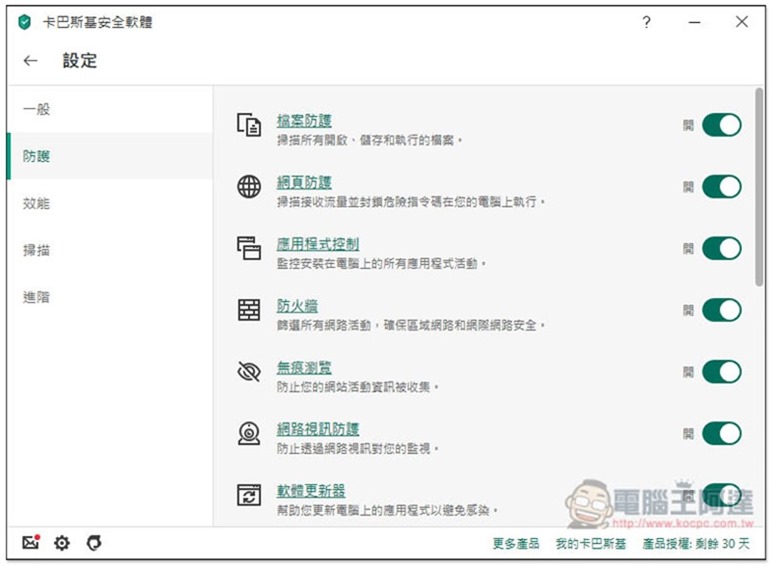The height and width of the screenshot is (566, 772).
Task: Open the 網路視訊防護 link
Action: point(318,429)
